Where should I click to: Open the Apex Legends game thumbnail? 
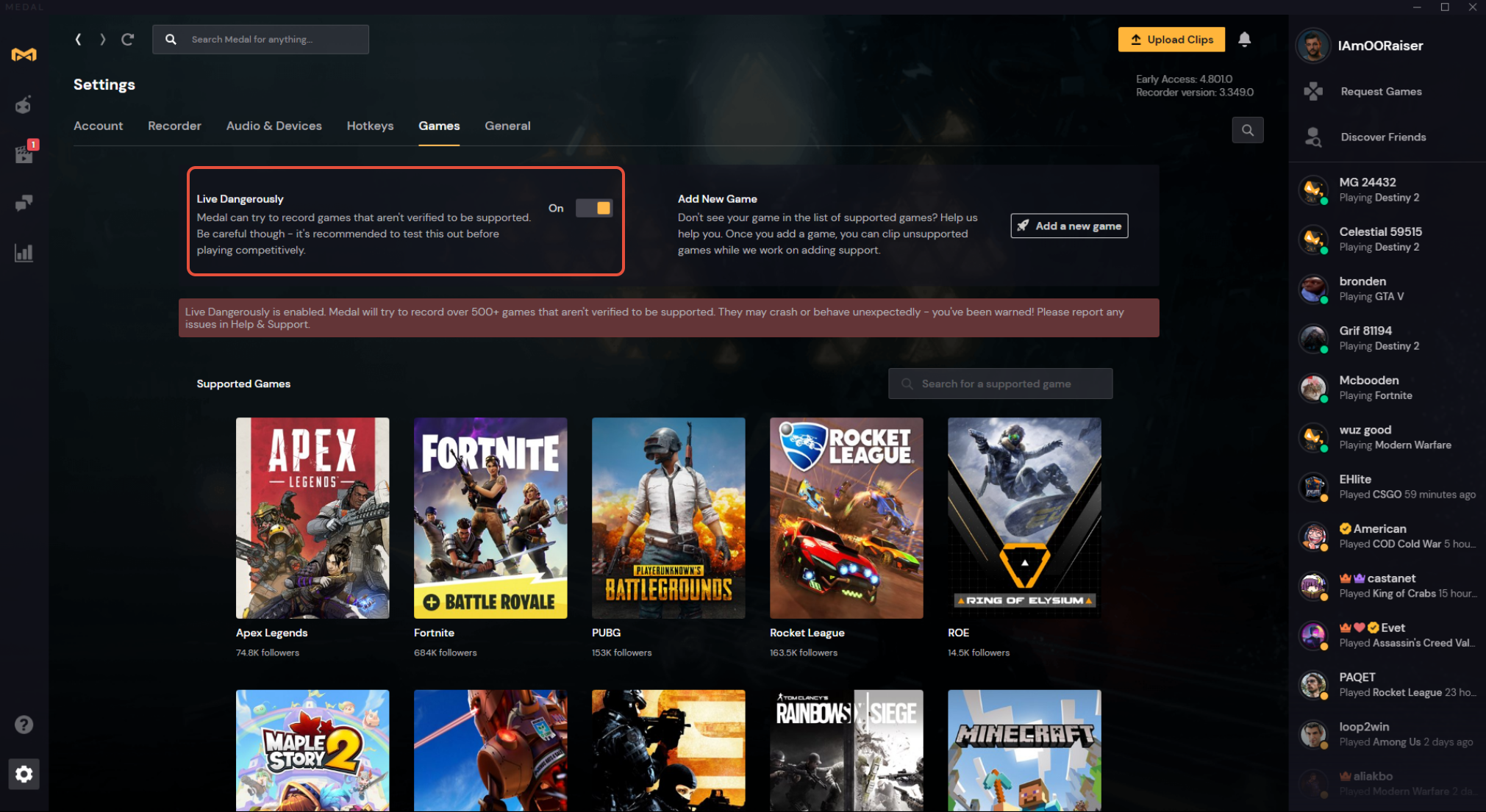tap(312, 518)
